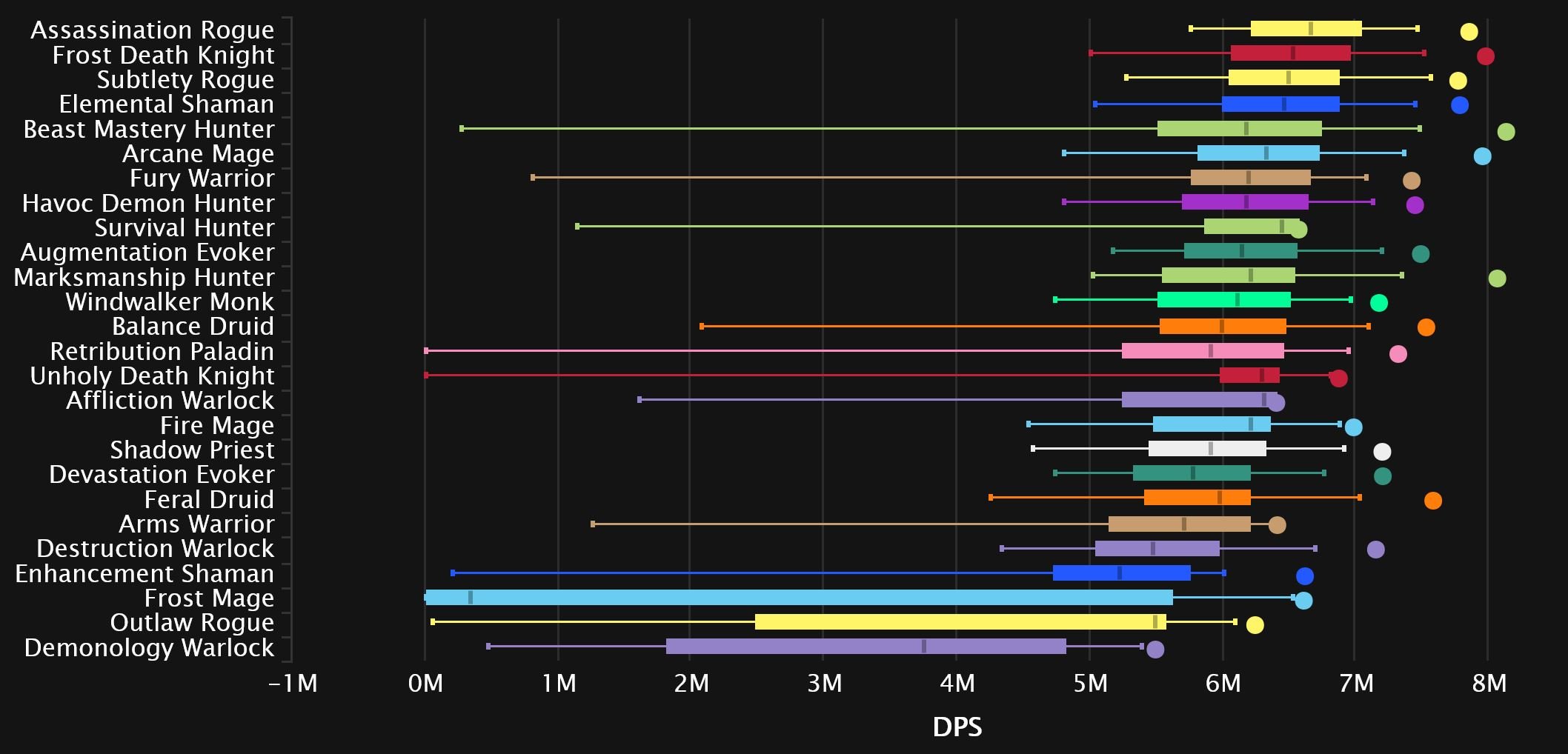Click the Shadow Priest white box
The image size is (1568, 754).
click(1207, 449)
